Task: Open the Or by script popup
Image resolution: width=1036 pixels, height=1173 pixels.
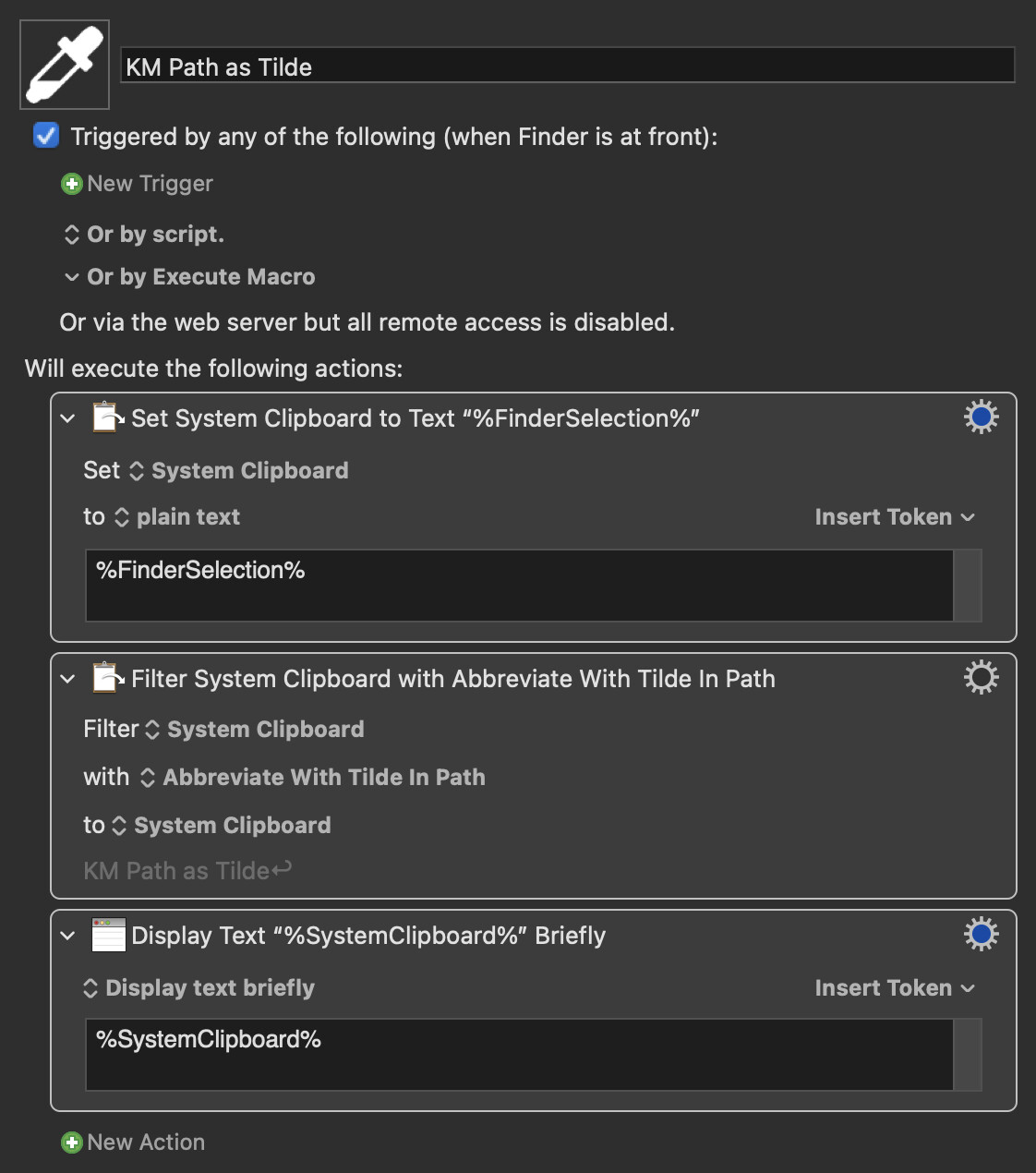Action: coord(143,235)
